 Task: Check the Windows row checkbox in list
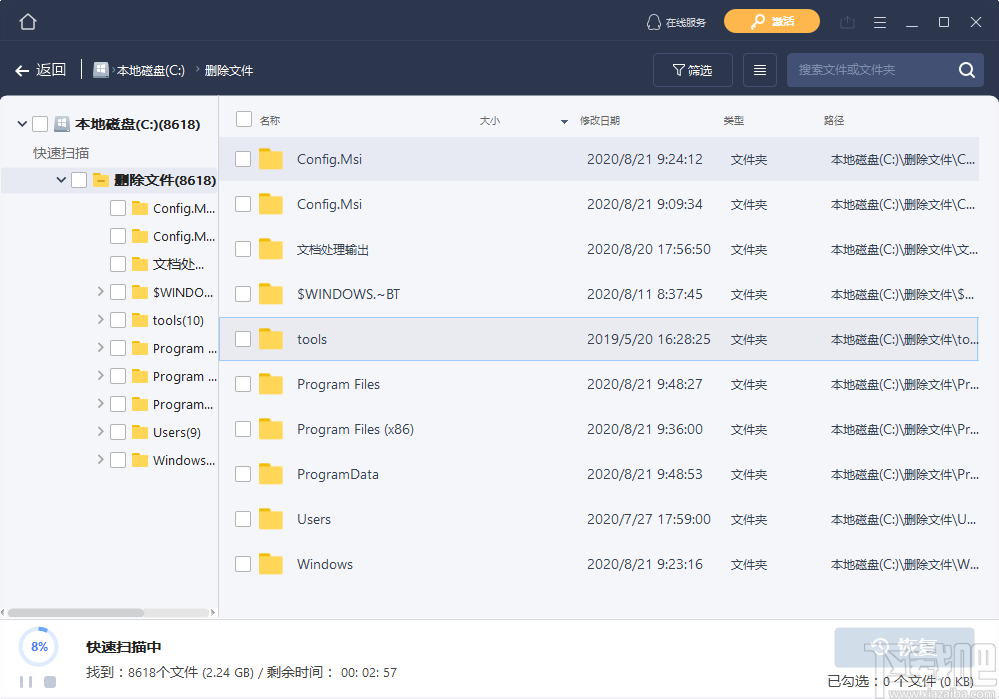(x=243, y=564)
